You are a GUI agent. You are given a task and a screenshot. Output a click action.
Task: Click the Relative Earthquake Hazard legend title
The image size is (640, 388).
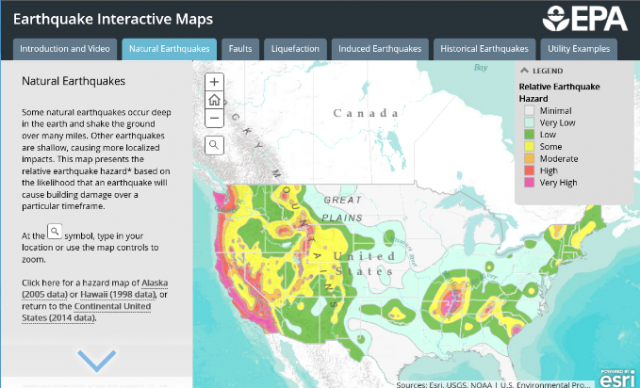560,93
